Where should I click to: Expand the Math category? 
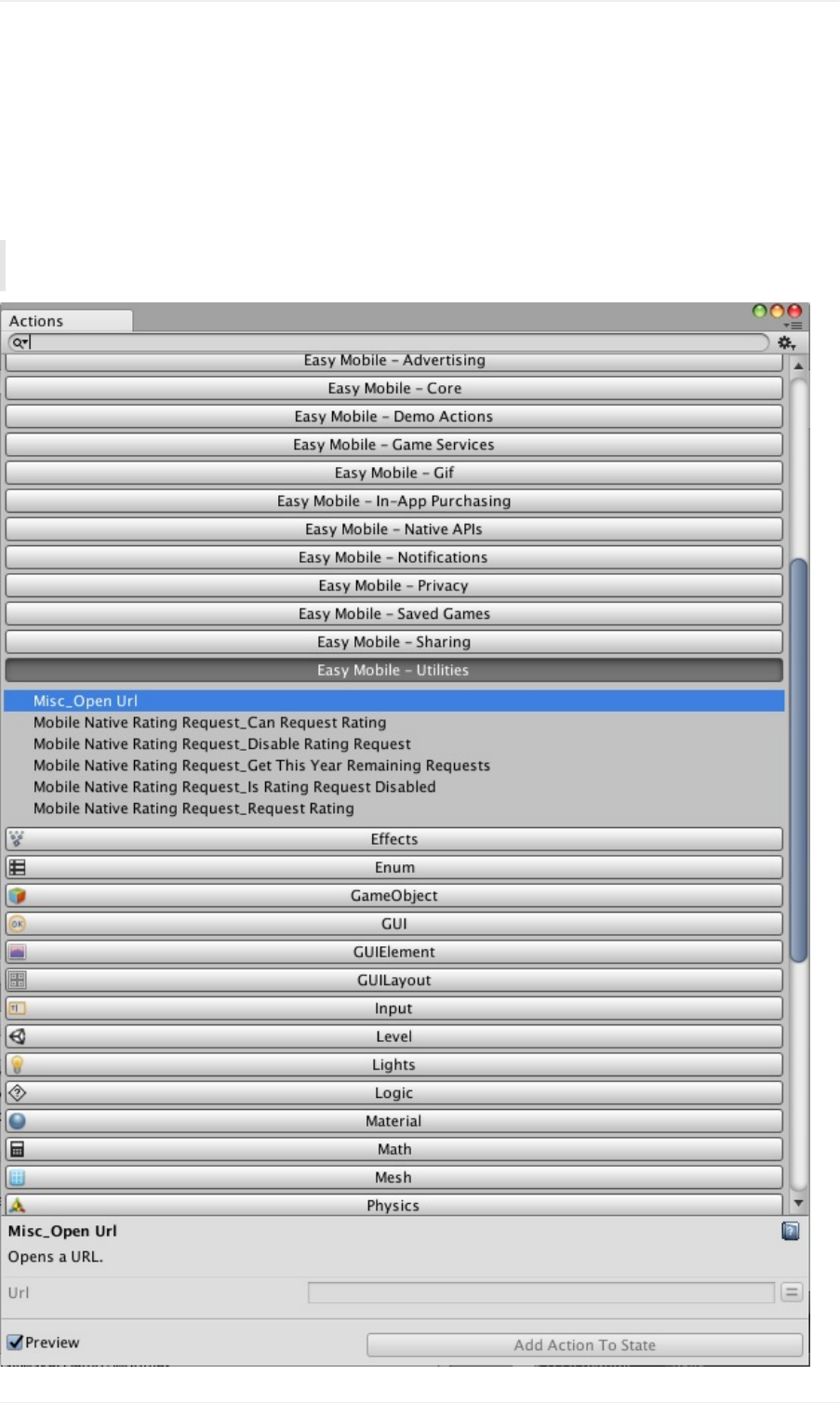(394, 1150)
